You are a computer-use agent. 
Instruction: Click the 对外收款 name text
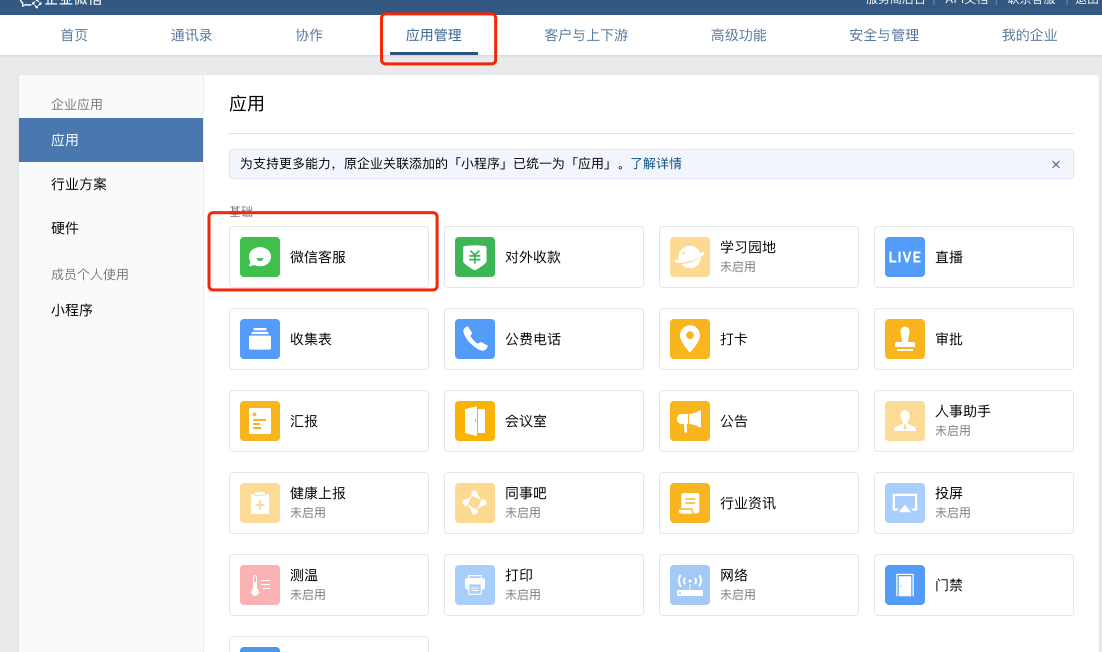(533, 257)
